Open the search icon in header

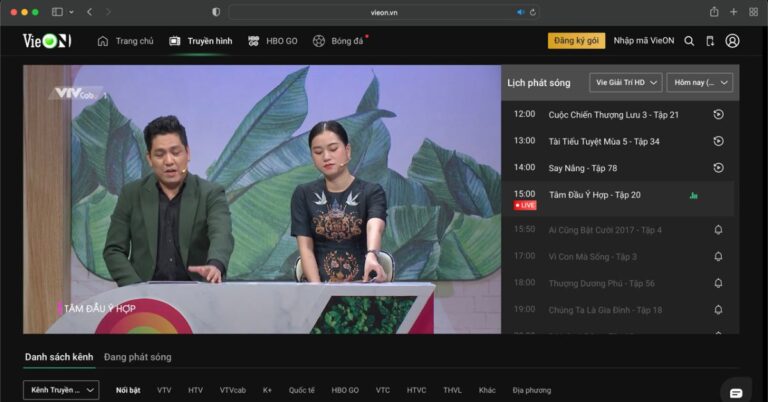pyautogui.click(x=689, y=41)
